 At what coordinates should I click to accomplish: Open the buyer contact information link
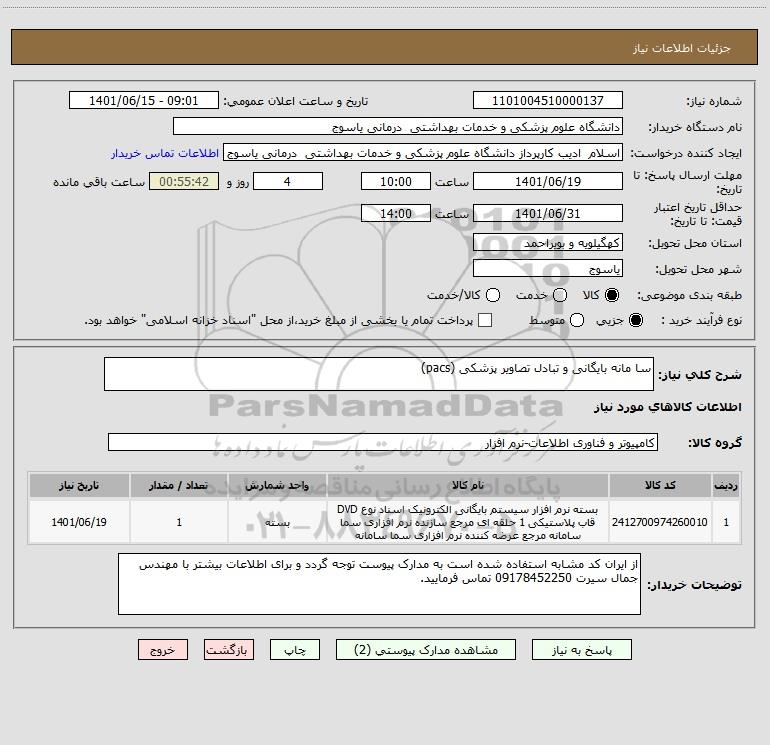(x=165, y=153)
